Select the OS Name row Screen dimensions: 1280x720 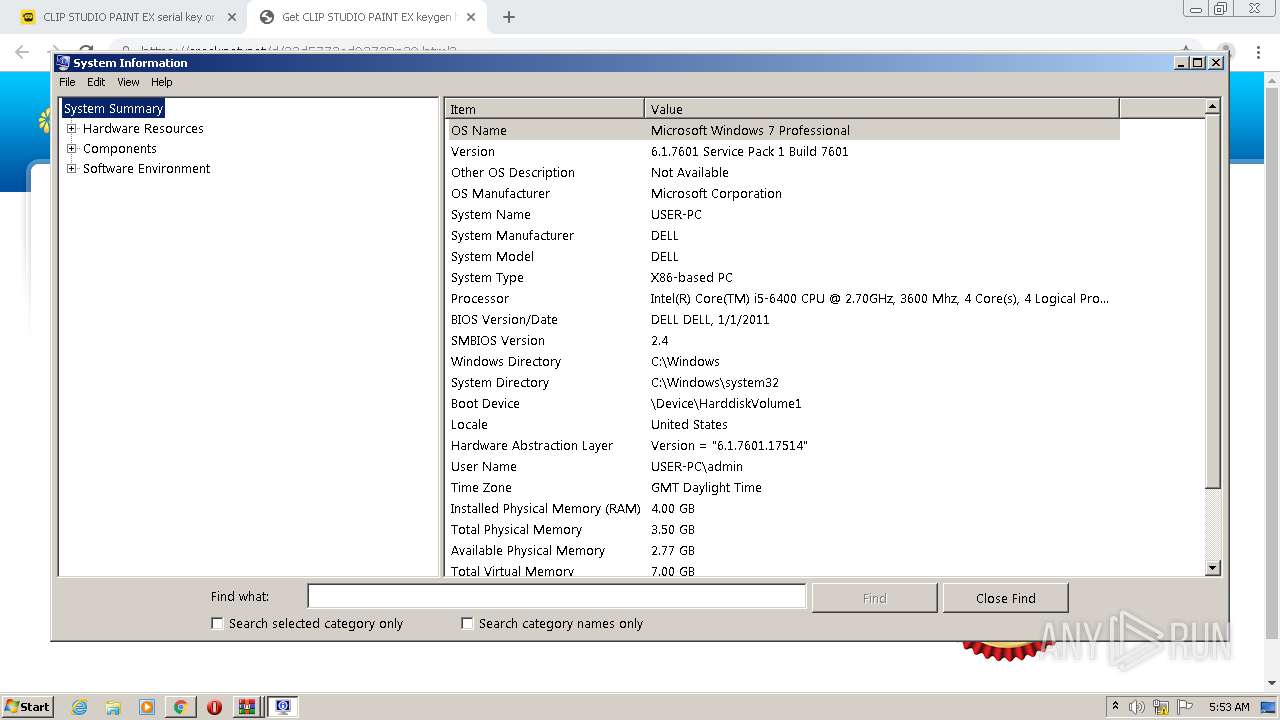point(783,130)
